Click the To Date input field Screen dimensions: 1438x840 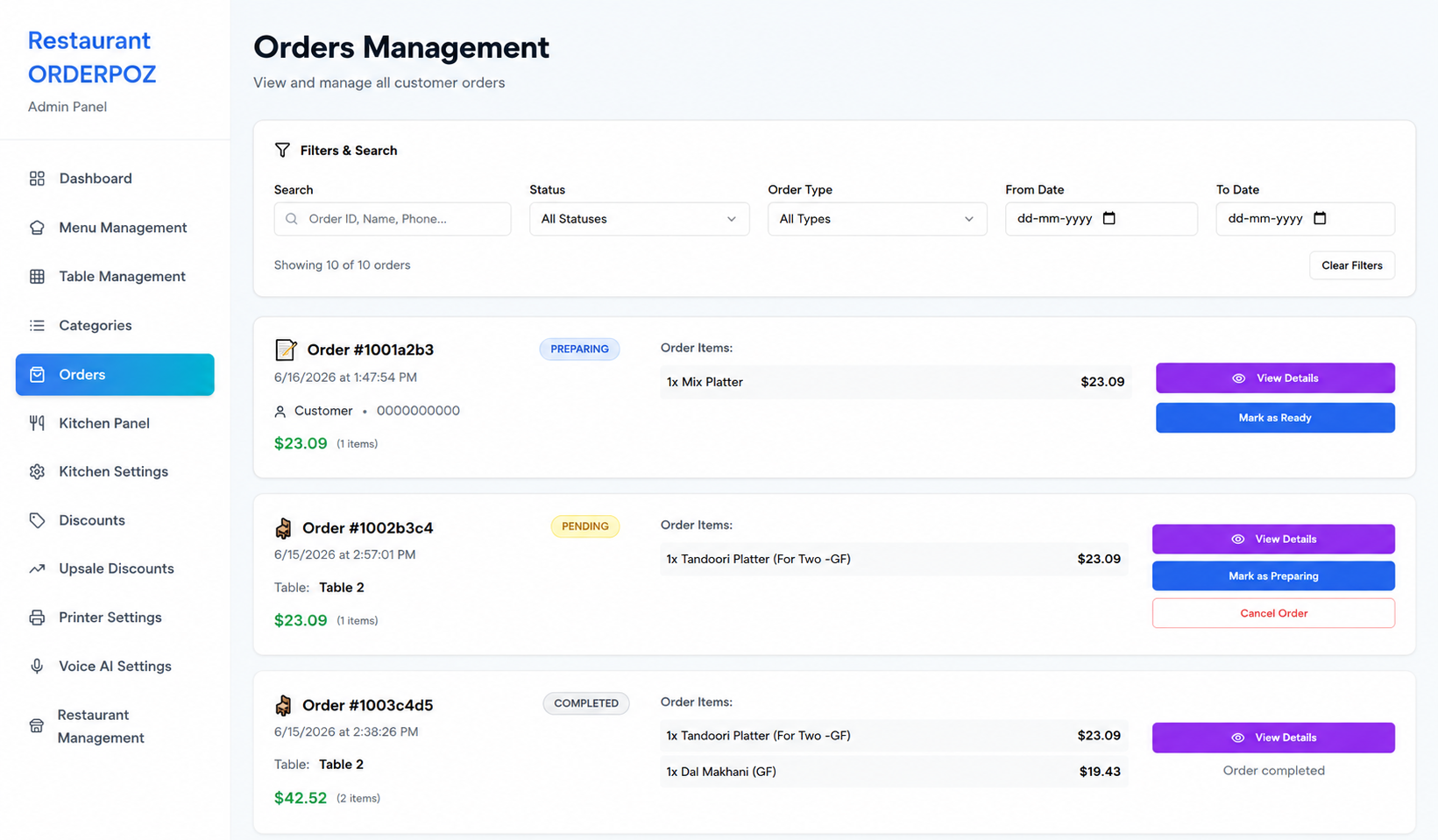(x=1305, y=219)
